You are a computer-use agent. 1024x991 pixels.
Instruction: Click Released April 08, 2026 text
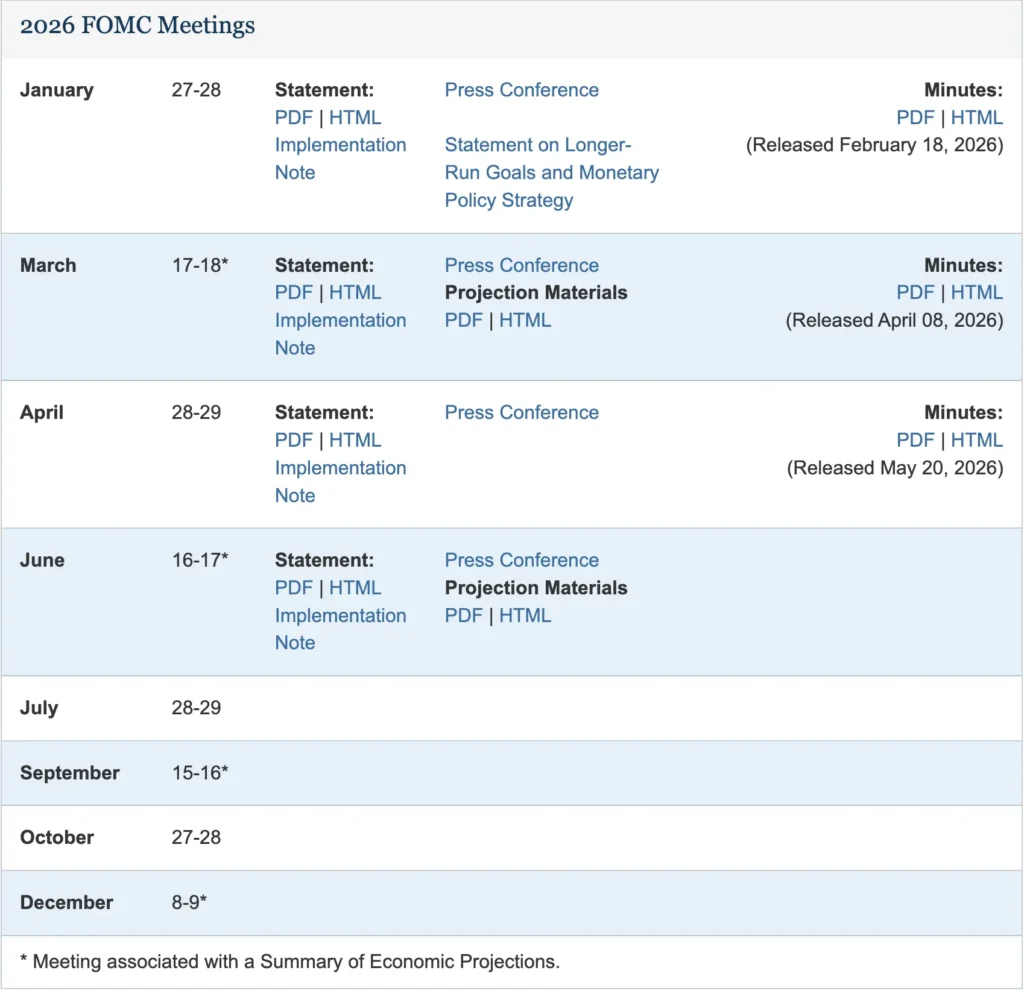click(894, 320)
